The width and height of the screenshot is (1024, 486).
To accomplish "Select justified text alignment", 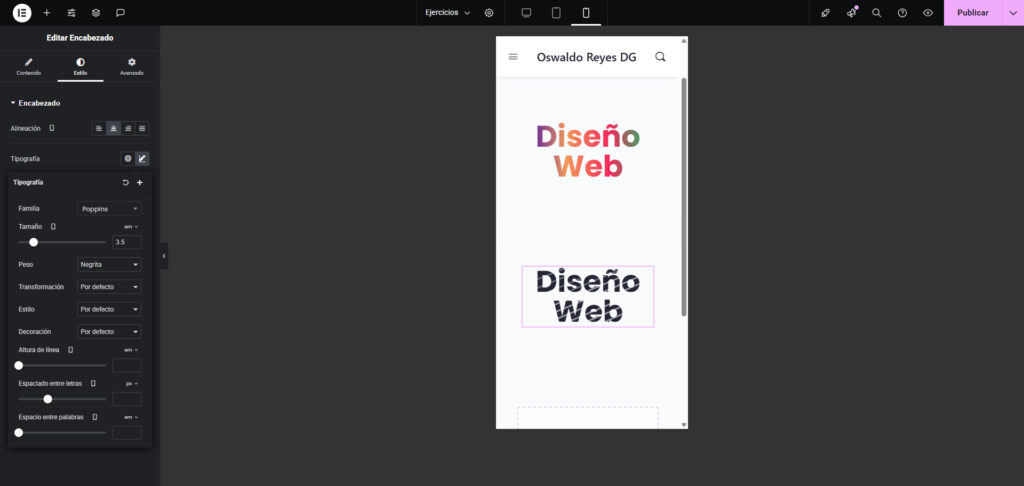I will point(142,128).
